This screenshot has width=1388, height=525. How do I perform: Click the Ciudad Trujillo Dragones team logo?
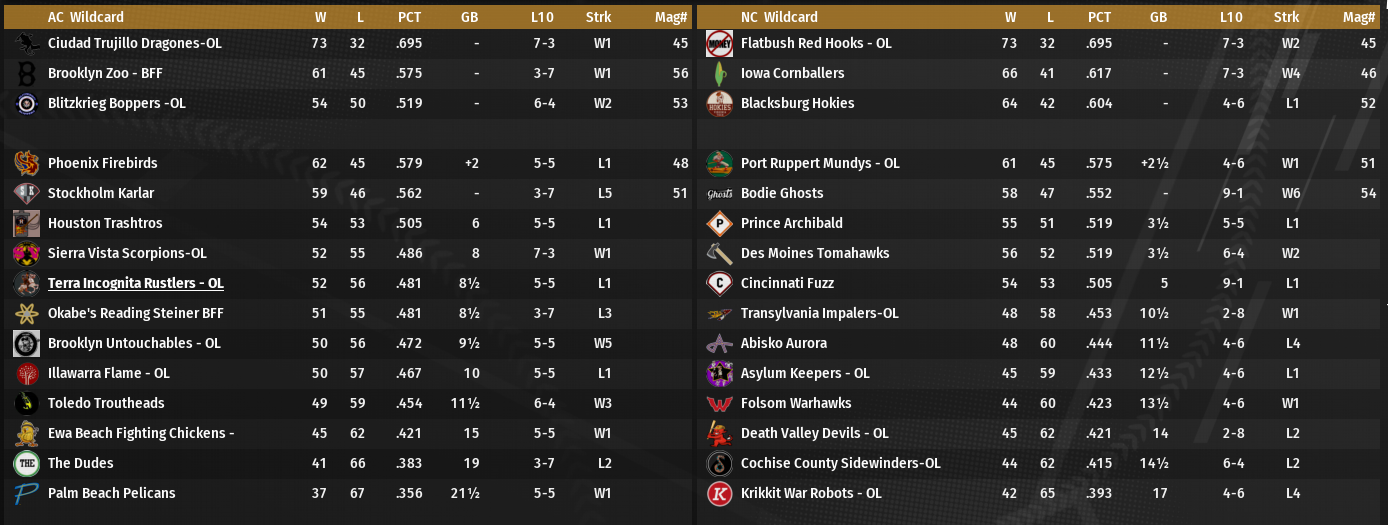(26, 43)
